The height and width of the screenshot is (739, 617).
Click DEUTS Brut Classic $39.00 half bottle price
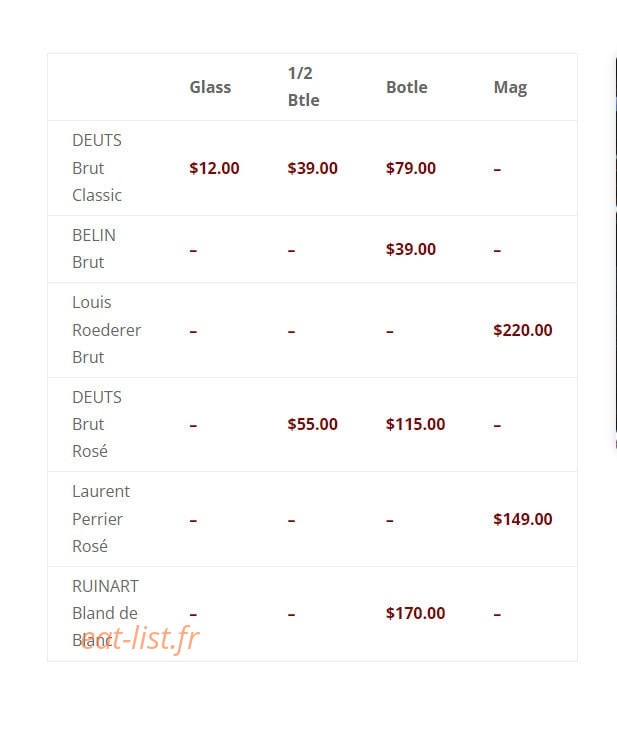pos(313,168)
